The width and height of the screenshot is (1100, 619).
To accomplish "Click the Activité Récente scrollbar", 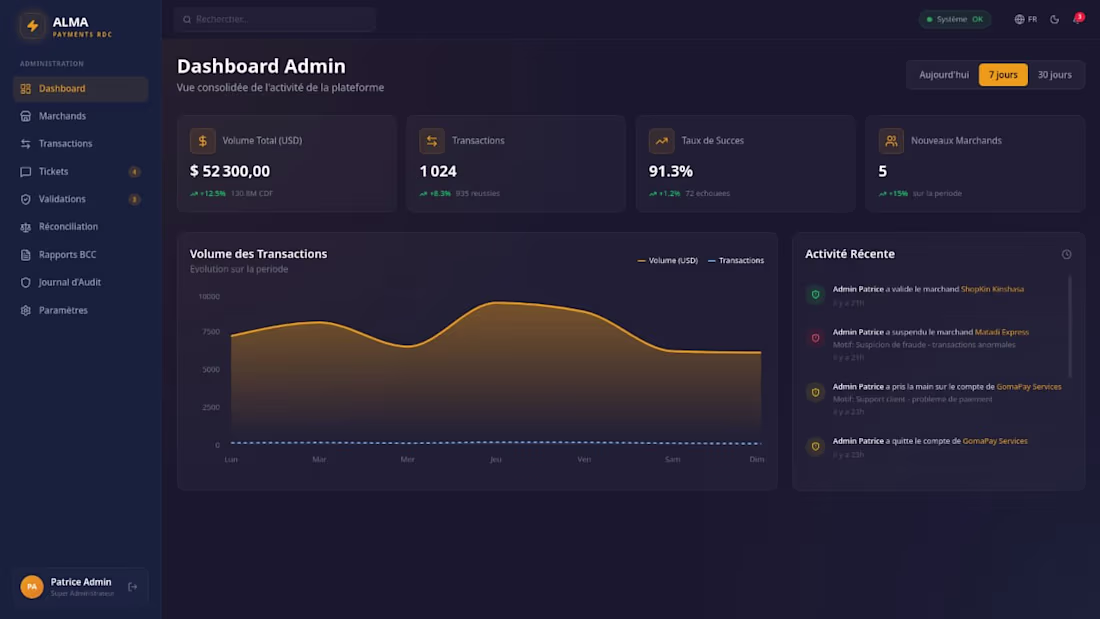I will (x=1070, y=327).
